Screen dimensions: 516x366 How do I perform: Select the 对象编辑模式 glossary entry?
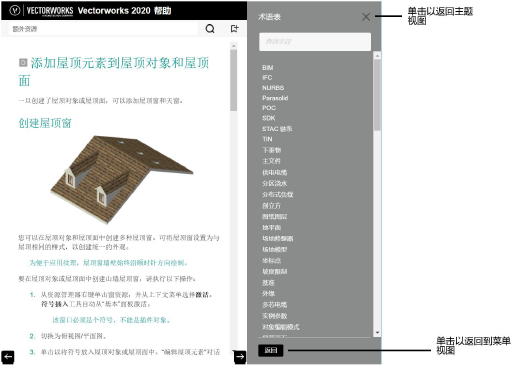pos(280,327)
